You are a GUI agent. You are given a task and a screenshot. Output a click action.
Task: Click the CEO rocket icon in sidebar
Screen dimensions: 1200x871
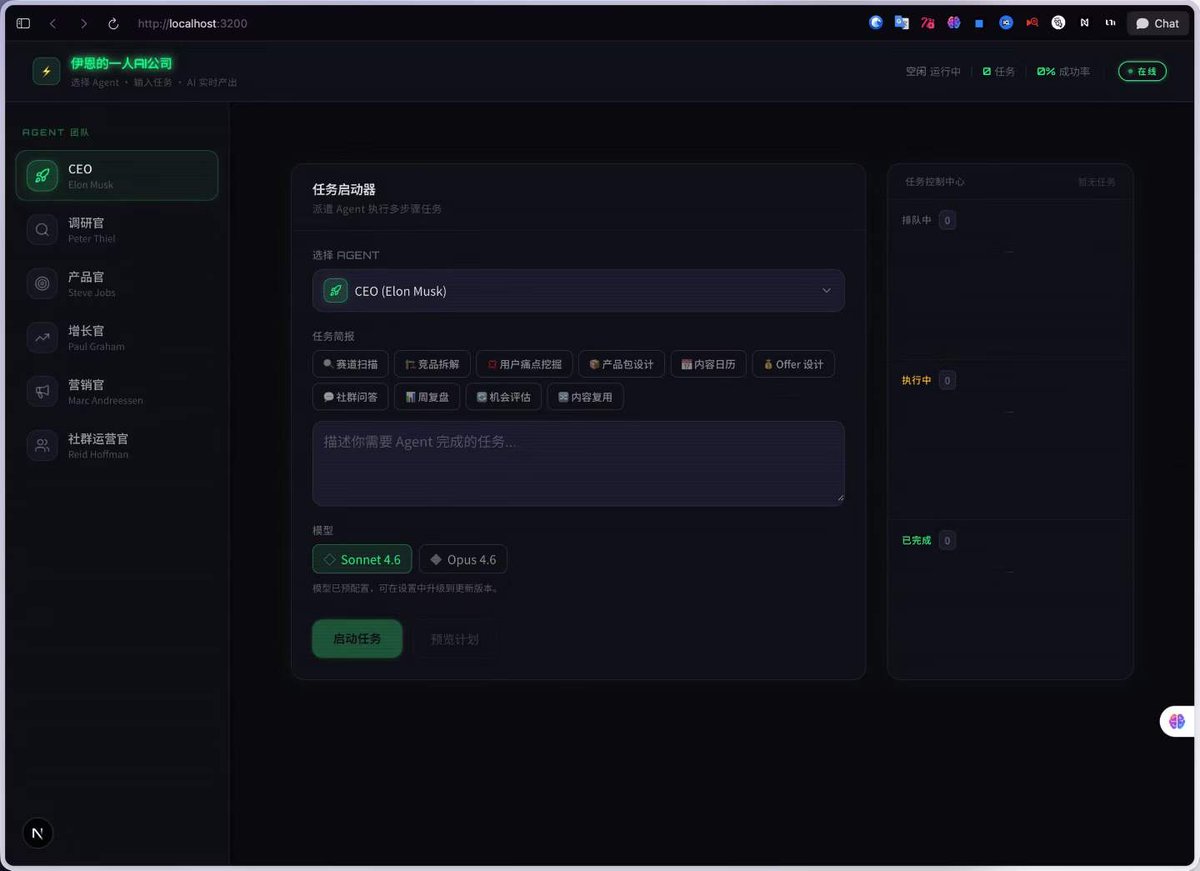42,175
